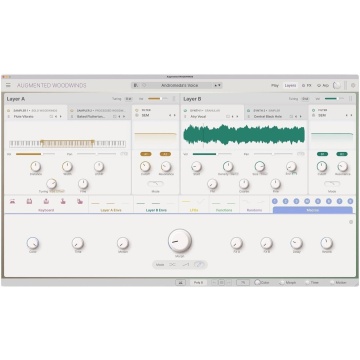Click the large Morph knob
360x360 pixels.
[x=180, y=241]
